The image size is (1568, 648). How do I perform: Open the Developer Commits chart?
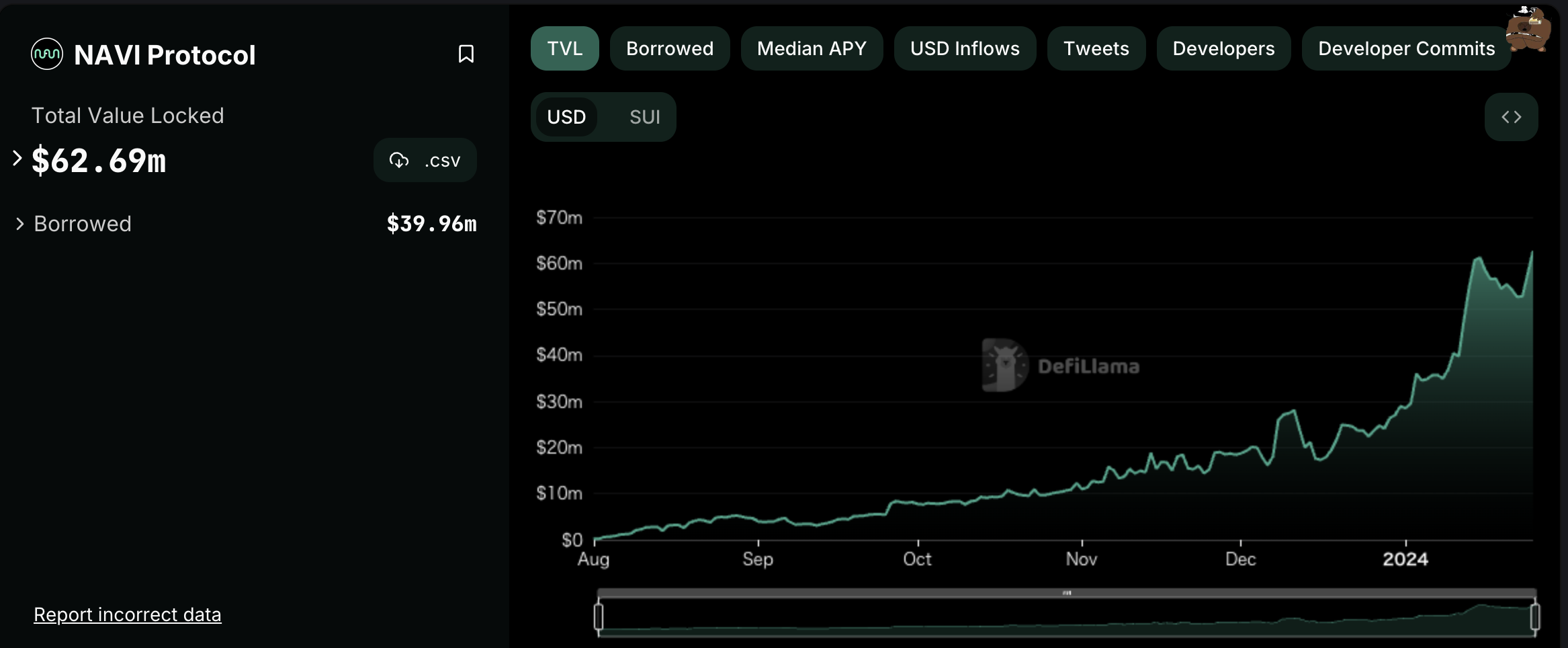pos(1405,48)
